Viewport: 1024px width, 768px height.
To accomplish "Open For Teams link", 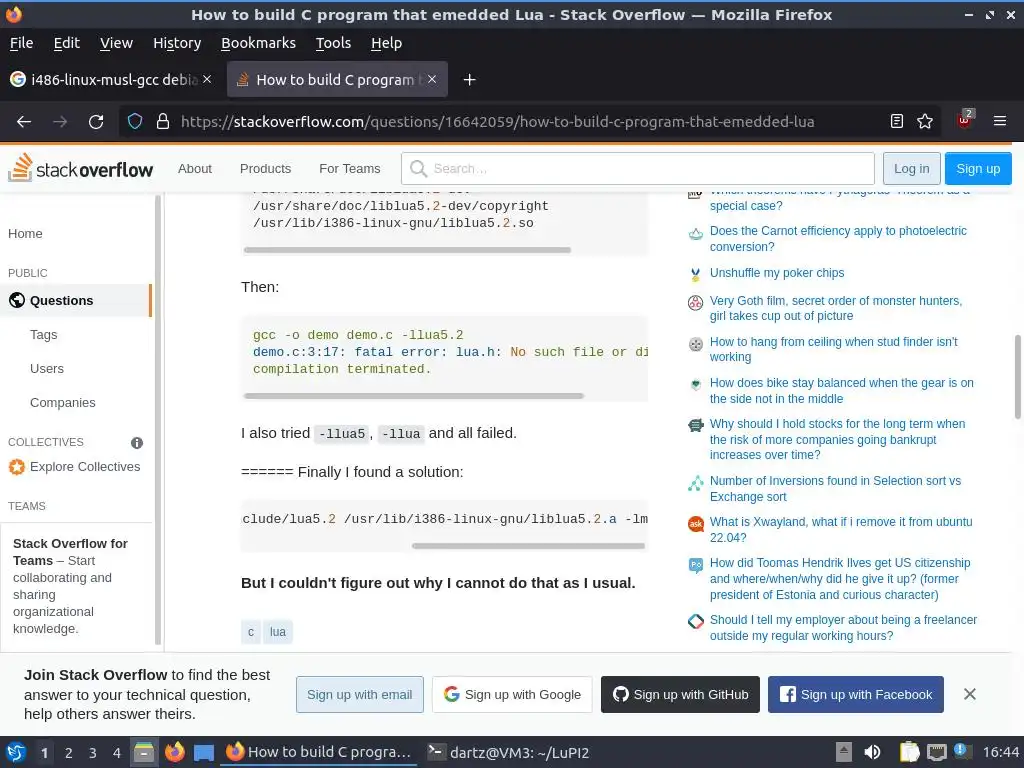I will (349, 168).
